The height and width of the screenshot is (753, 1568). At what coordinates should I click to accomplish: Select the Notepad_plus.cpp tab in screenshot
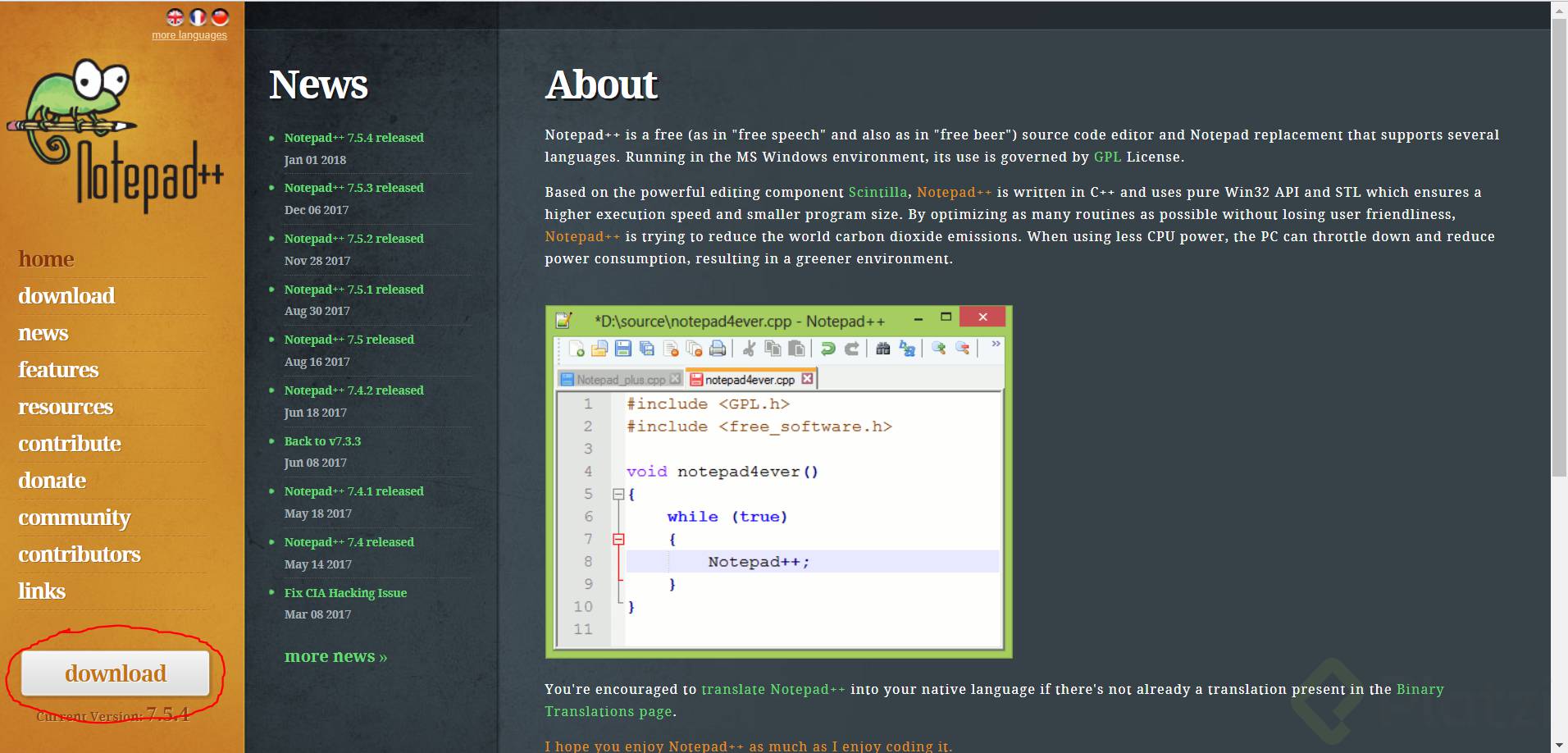pyautogui.click(x=621, y=379)
